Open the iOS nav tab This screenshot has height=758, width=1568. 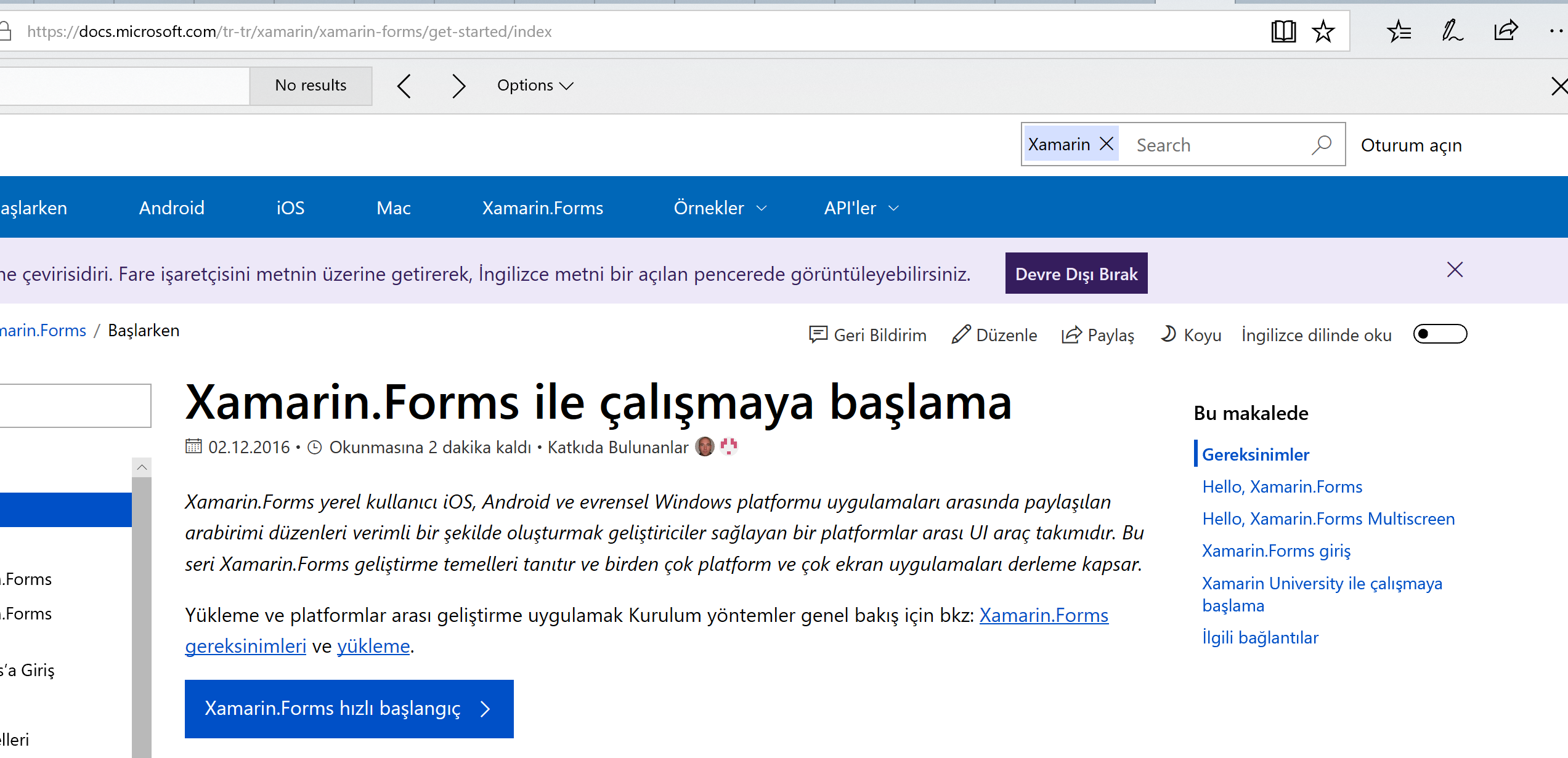pyautogui.click(x=290, y=208)
